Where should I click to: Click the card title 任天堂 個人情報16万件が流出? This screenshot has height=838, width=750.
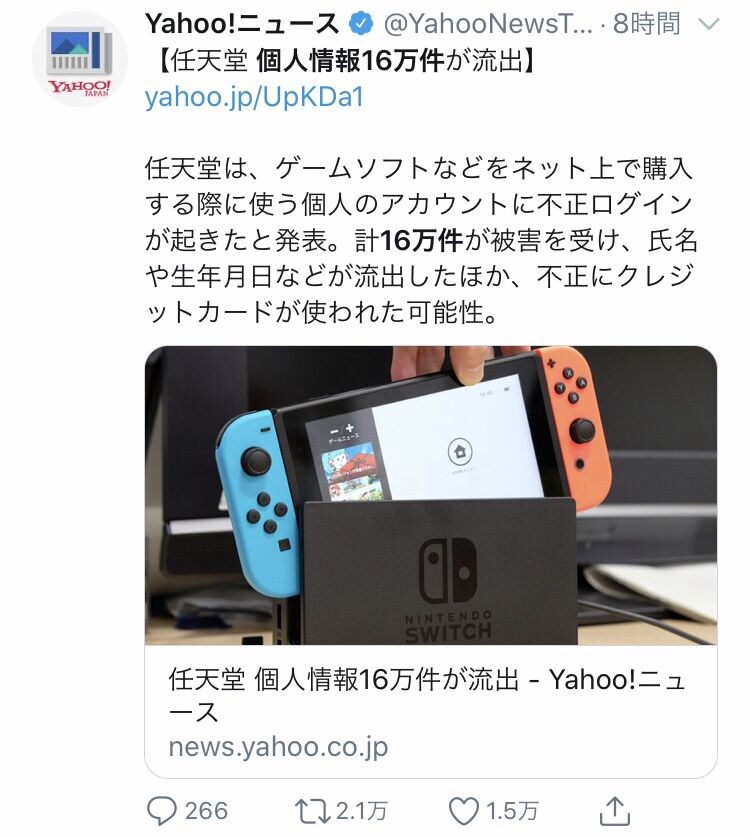(343, 680)
